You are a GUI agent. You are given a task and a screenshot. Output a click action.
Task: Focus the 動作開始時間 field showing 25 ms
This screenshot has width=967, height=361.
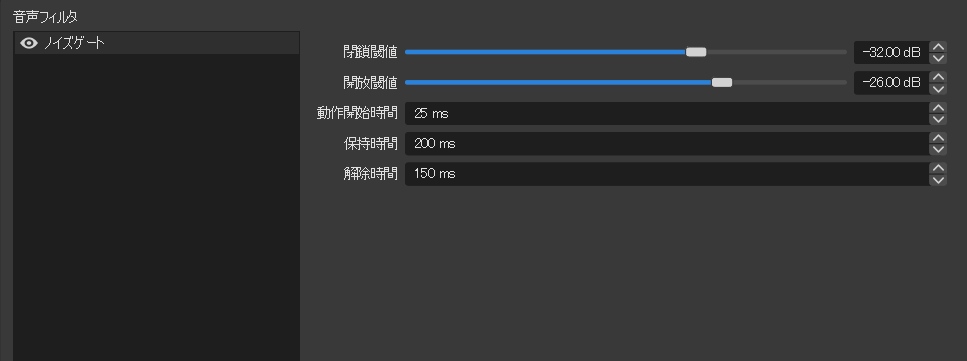point(667,114)
